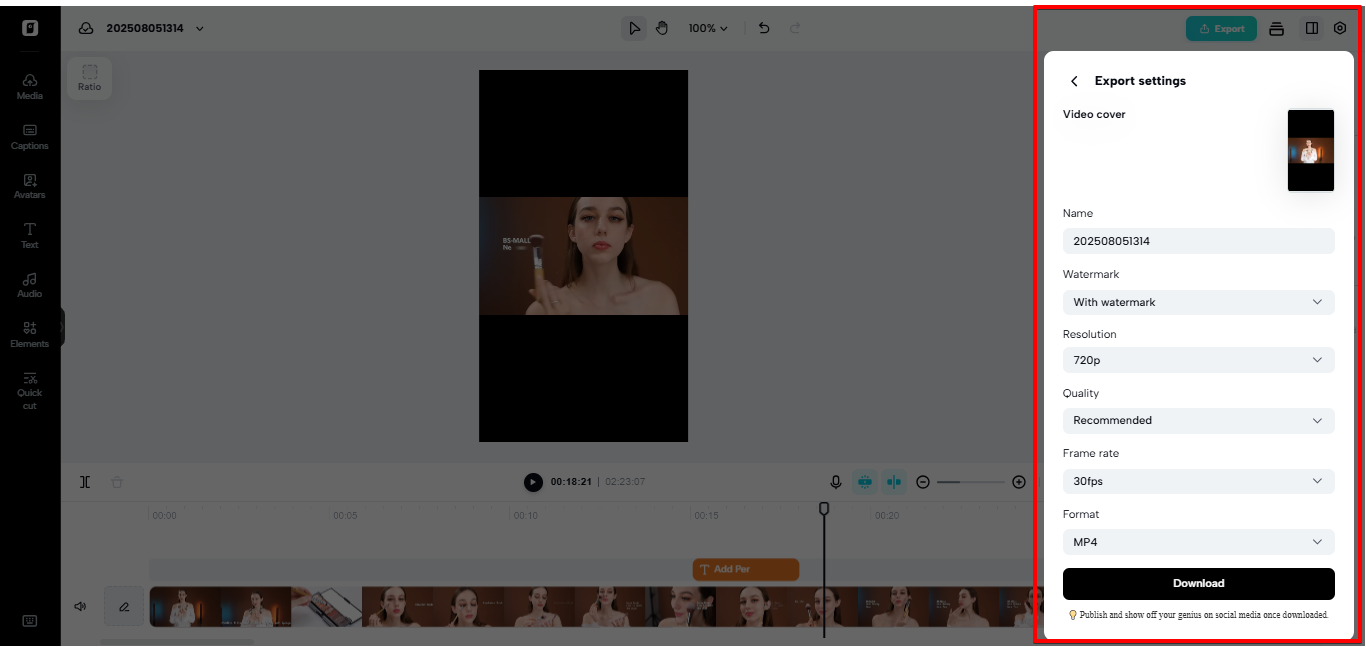This screenshot has width=1366, height=647.
Task: Toggle the highlighted split icon beside the microphone
Action: point(894,481)
